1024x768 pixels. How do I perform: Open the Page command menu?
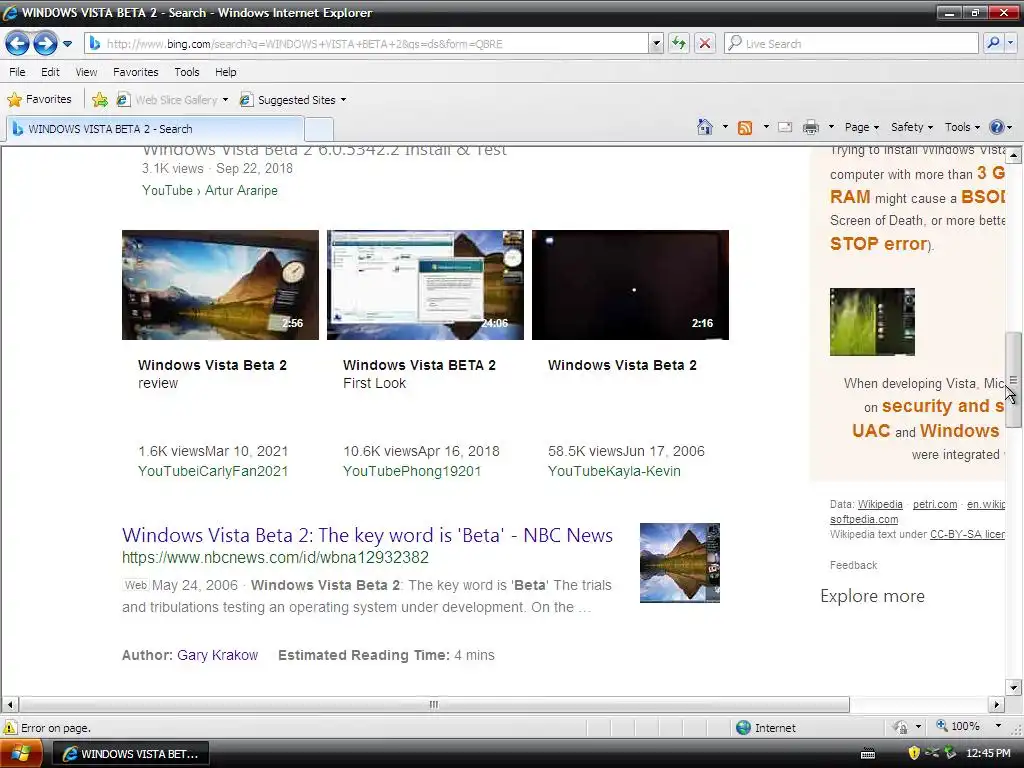click(x=862, y=127)
